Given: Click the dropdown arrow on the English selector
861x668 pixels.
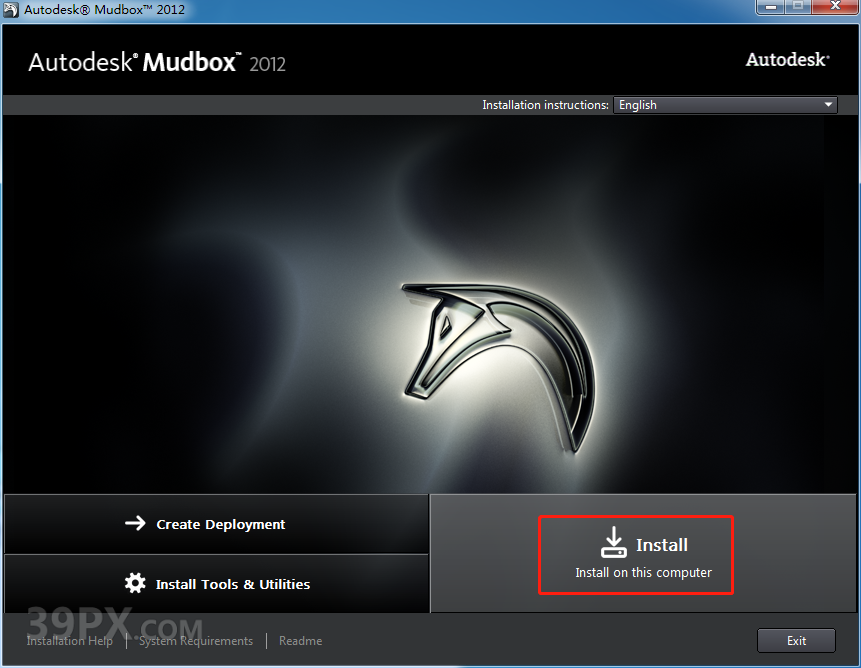Looking at the screenshot, I should [828, 104].
